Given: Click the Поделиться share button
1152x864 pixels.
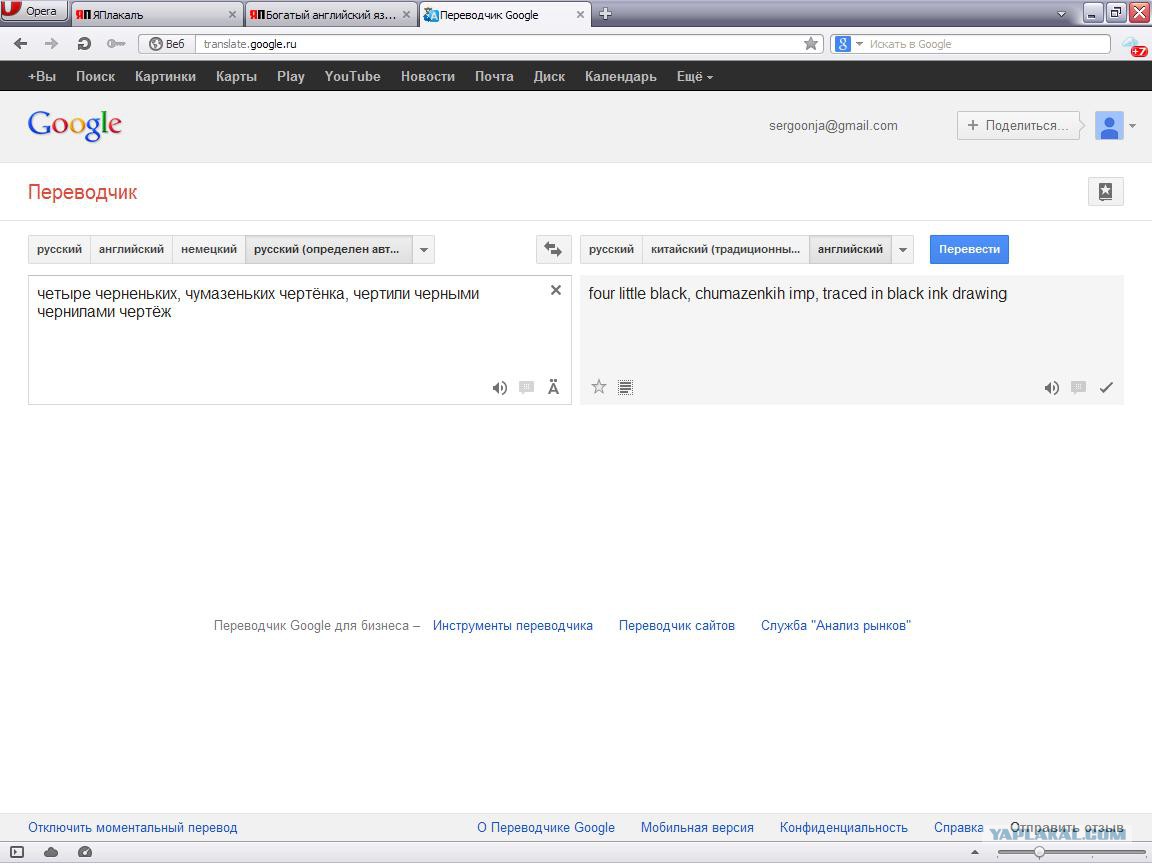Looking at the screenshot, I should pyautogui.click(x=1018, y=126).
